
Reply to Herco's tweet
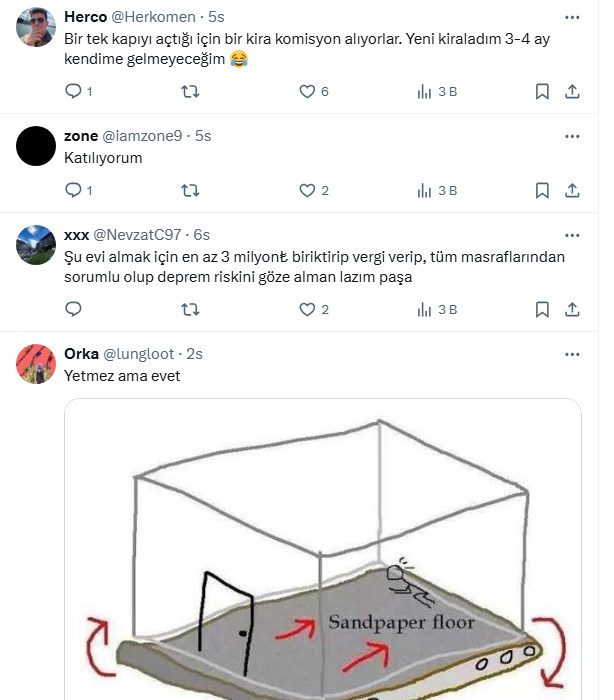73,92
